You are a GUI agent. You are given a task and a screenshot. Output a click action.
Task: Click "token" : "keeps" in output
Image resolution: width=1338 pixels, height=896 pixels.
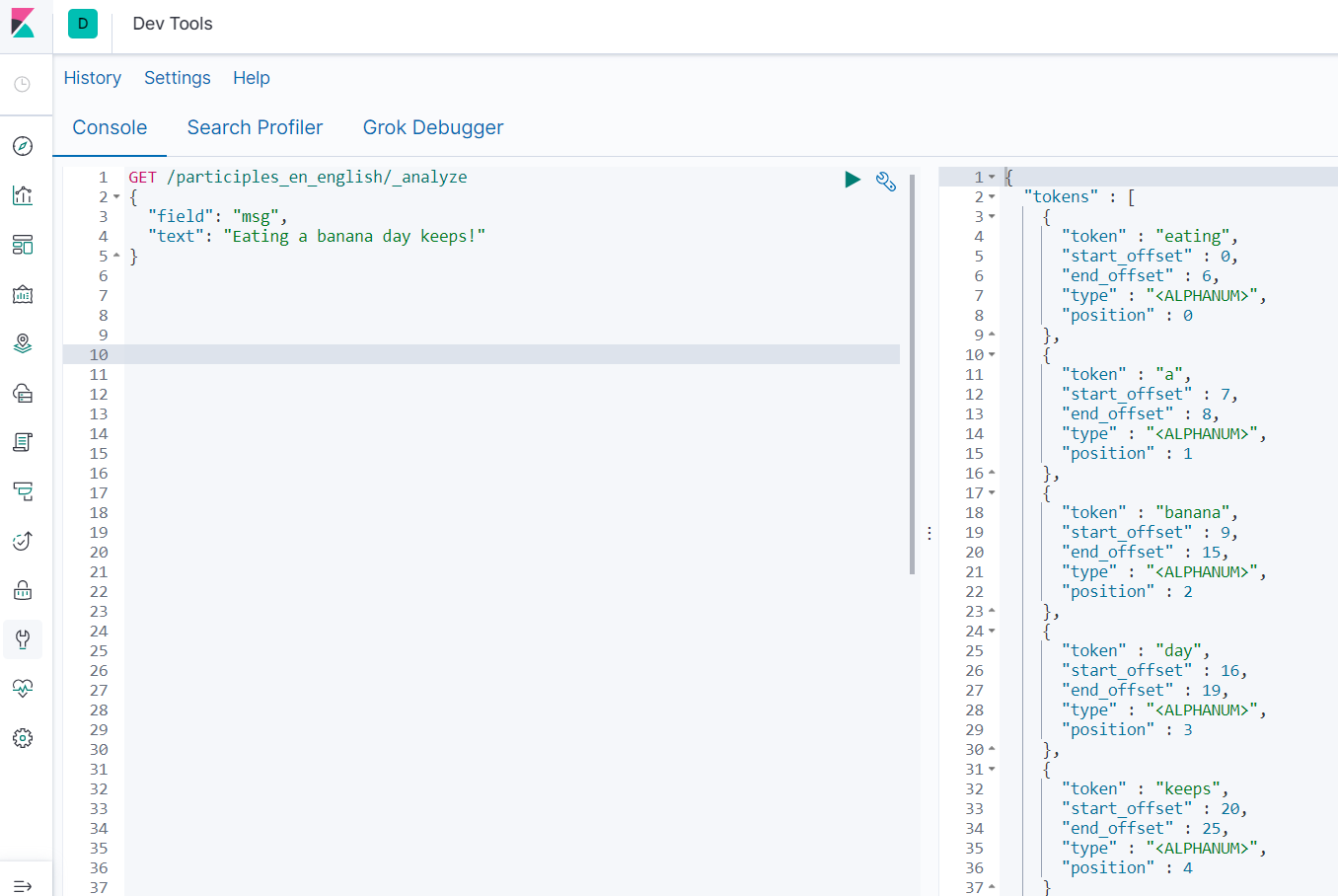click(1146, 789)
